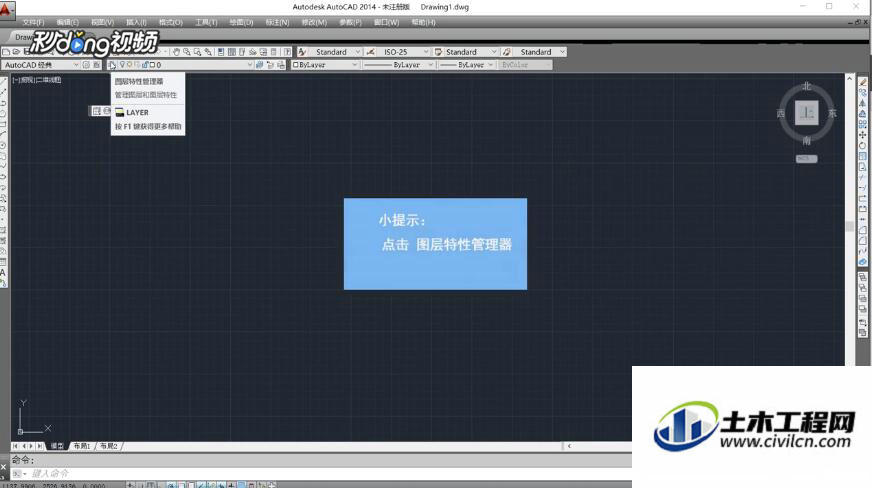The image size is (872, 488).
Task: Open the 文件(F) menu
Action: click(x=33, y=22)
